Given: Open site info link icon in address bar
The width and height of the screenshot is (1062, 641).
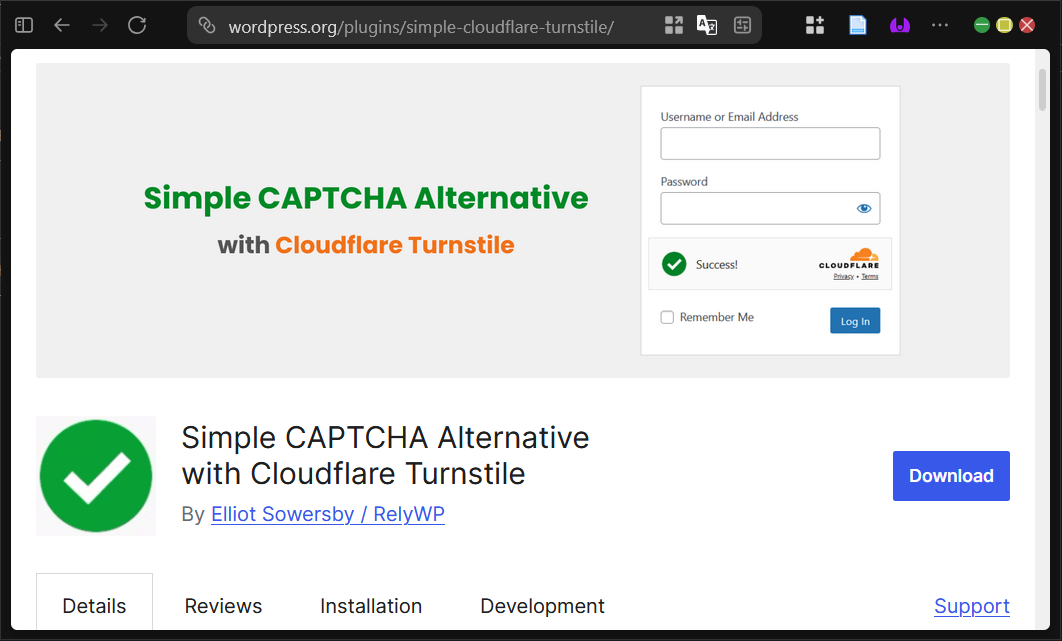Looking at the screenshot, I should coord(207,26).
